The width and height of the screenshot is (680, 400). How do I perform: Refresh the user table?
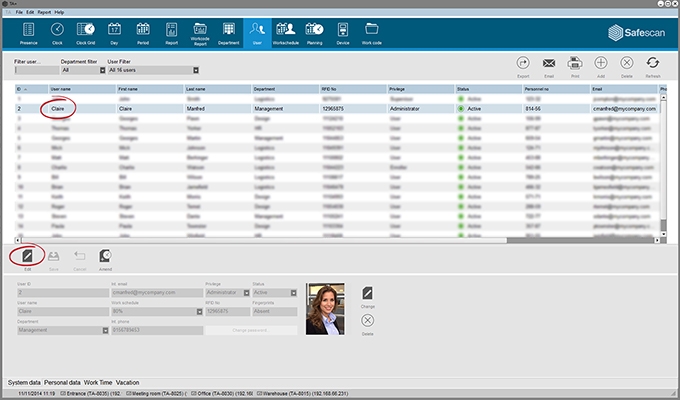[653, 65]
